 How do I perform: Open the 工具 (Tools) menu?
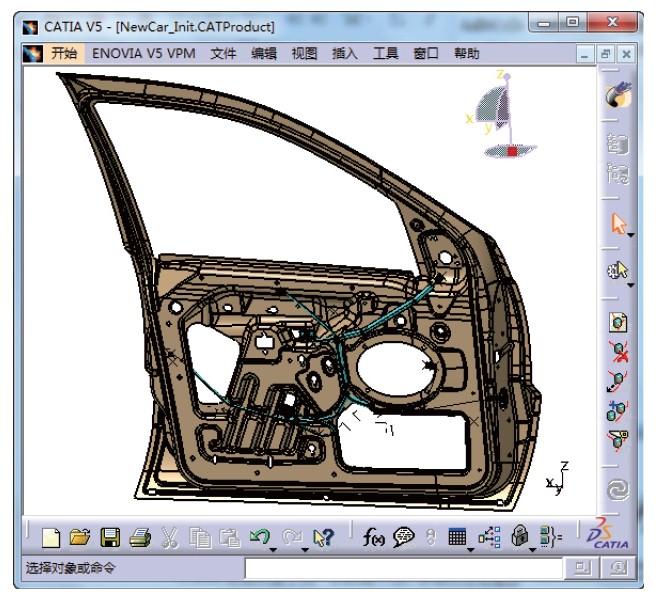click(x=385, y=54)
